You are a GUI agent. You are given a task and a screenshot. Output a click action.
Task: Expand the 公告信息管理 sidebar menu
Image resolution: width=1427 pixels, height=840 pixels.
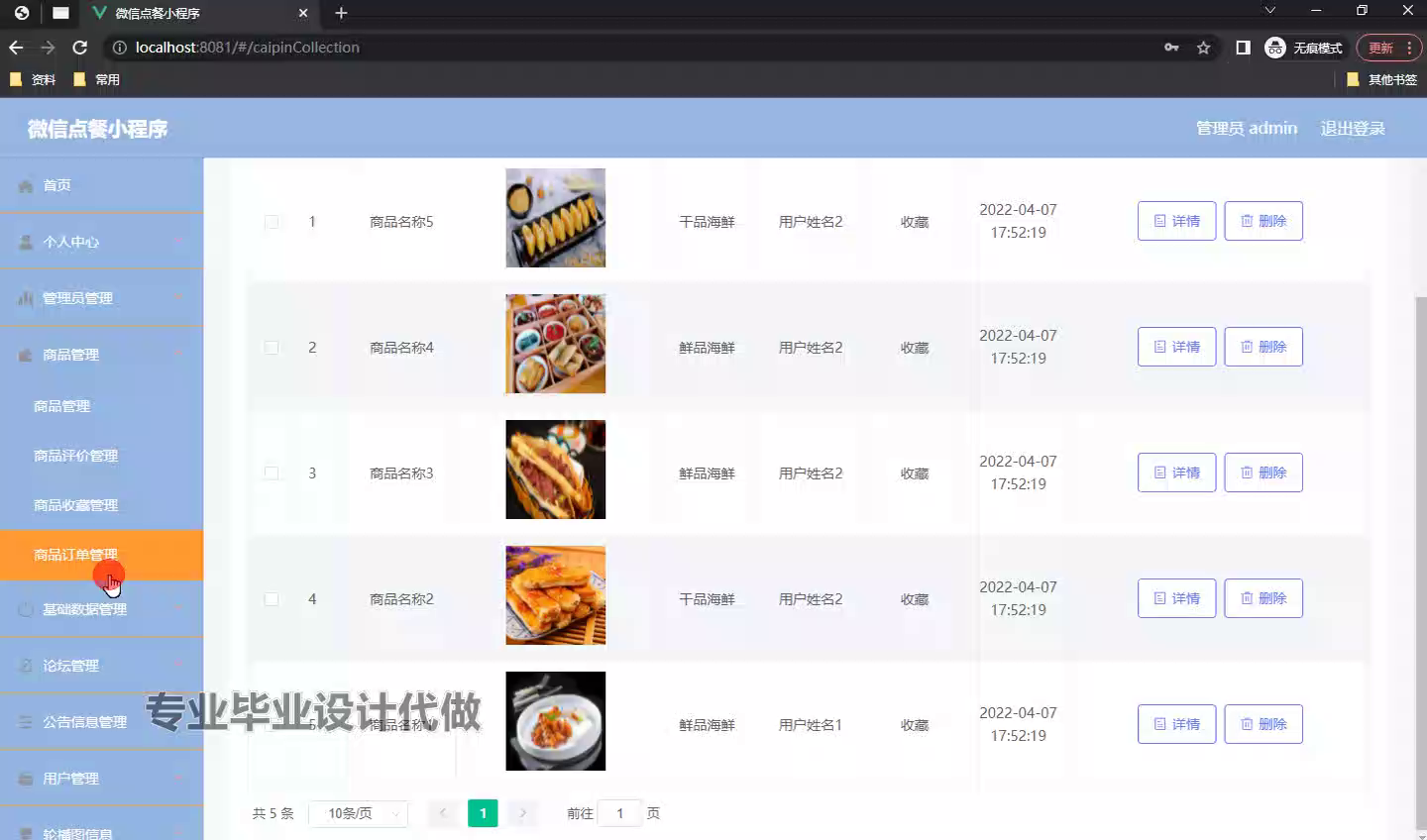pyautogui.click(x=101, y=722)
